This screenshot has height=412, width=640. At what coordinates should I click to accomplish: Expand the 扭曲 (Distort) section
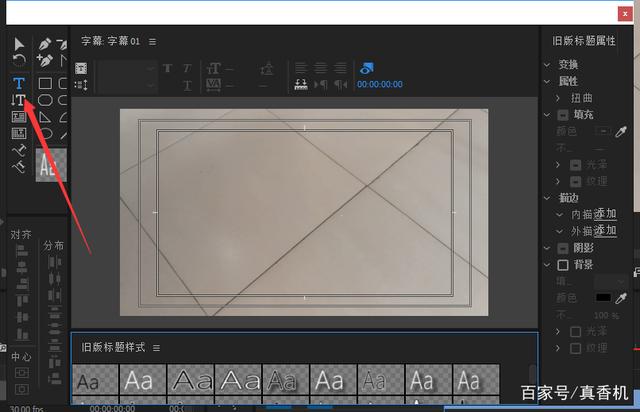coord(559,98)
